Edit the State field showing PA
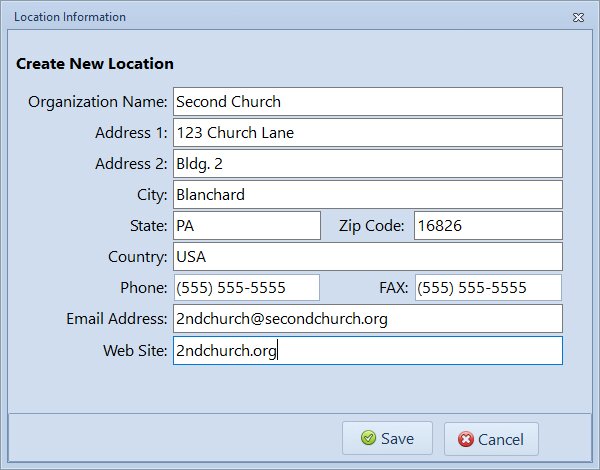 pyautogui.click(x=247, y=225)
